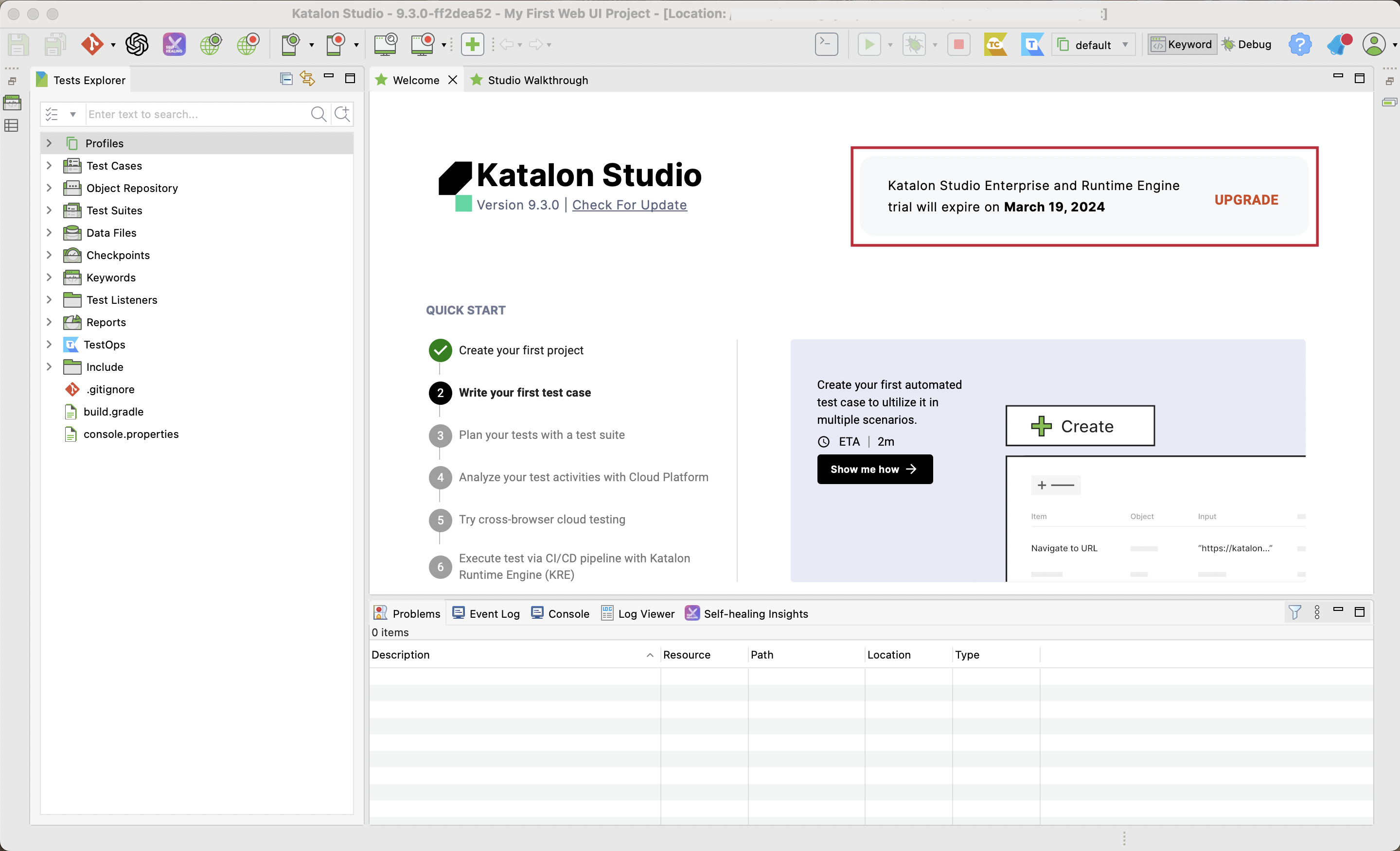Click the search input field in Tests Explorer
The height and width of the screenshot is (851, 1400).
pos(195,113)
